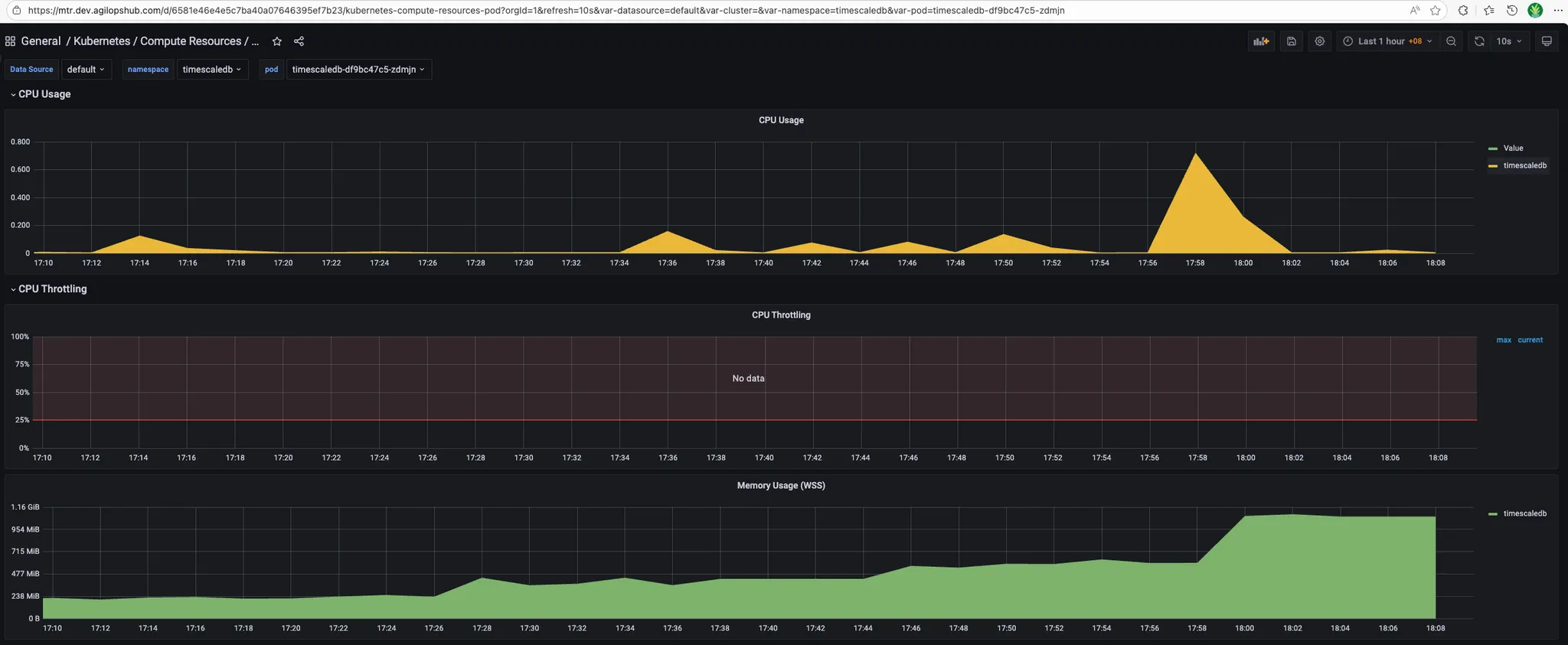
Task: View site info lock icon
Action: click(16, 11)
